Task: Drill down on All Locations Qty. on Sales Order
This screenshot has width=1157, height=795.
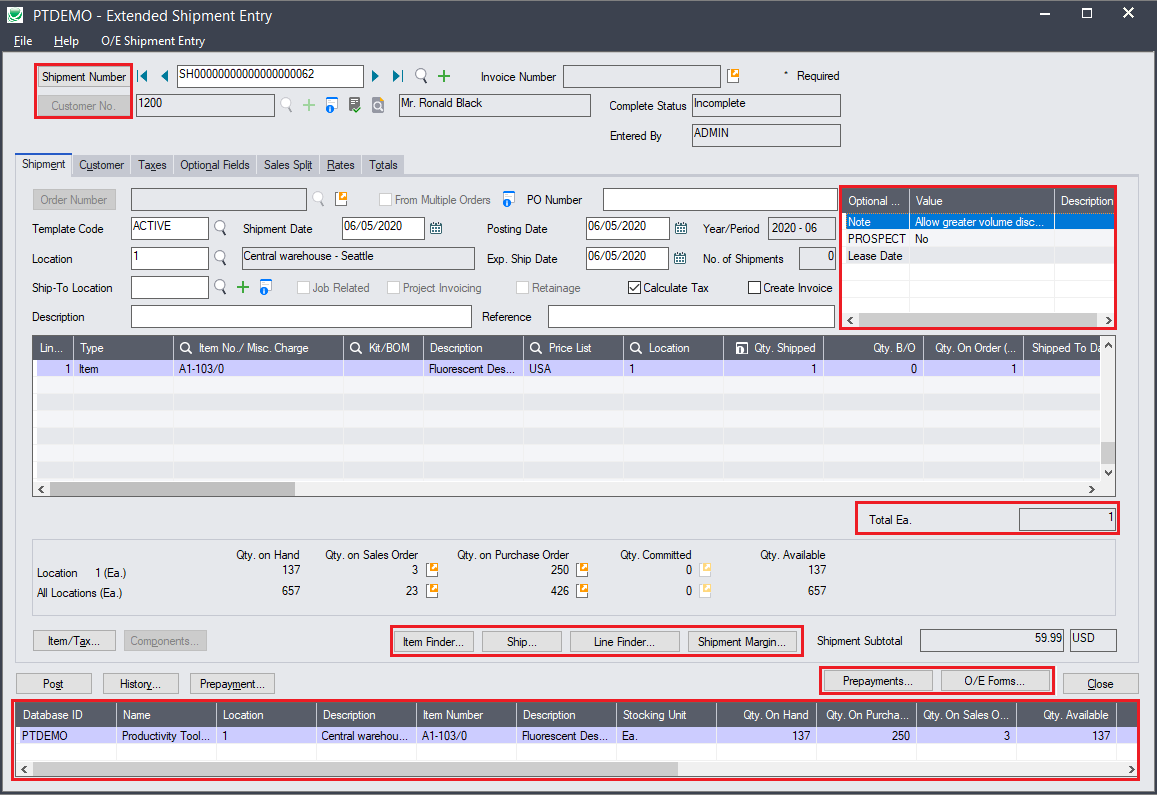Action: click(x=432, y=591)
